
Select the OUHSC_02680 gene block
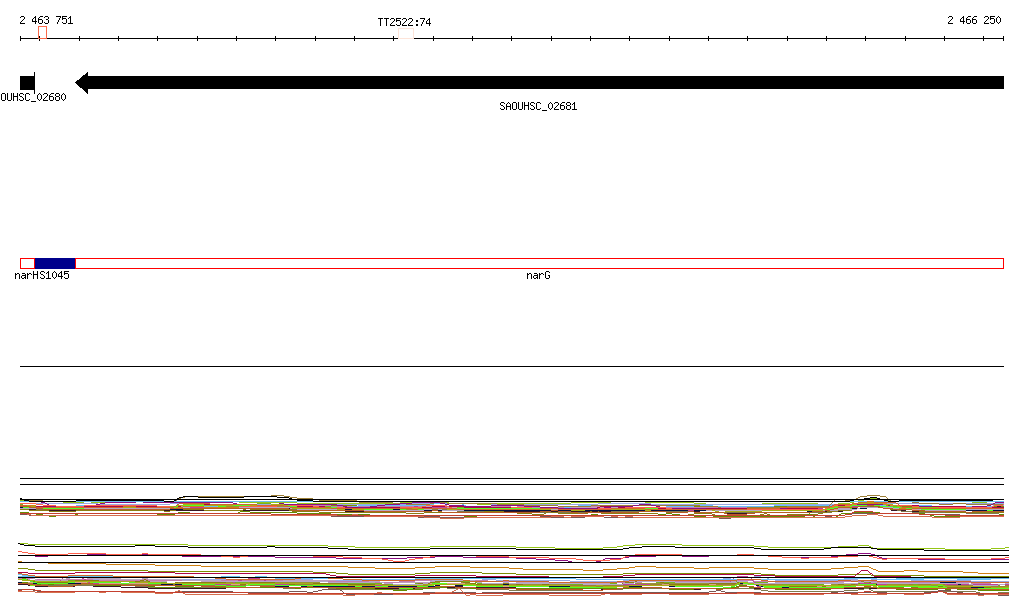pyautogui.click(x=27, y=82)
